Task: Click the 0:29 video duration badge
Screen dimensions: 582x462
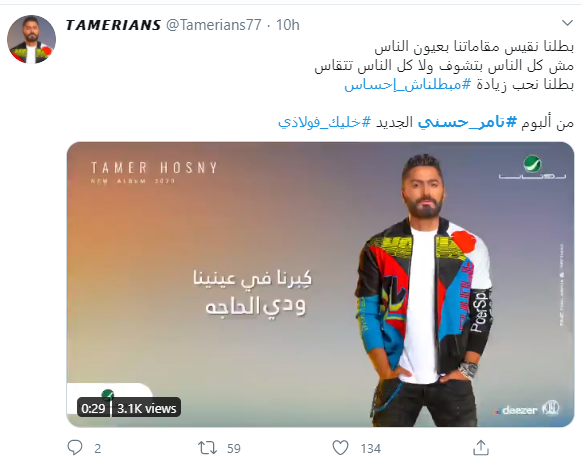Action: tap(93, 409)
